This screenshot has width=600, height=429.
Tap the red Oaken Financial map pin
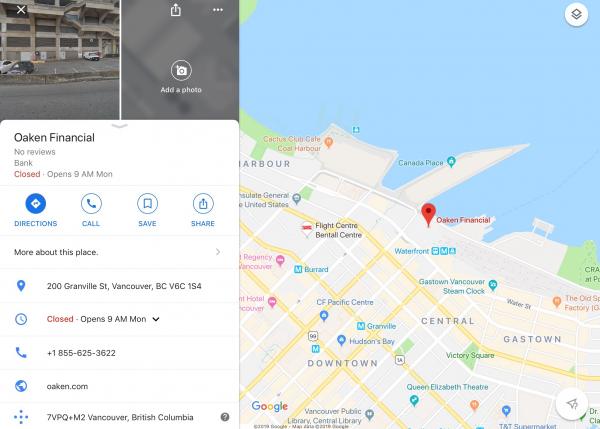(429, 215)
